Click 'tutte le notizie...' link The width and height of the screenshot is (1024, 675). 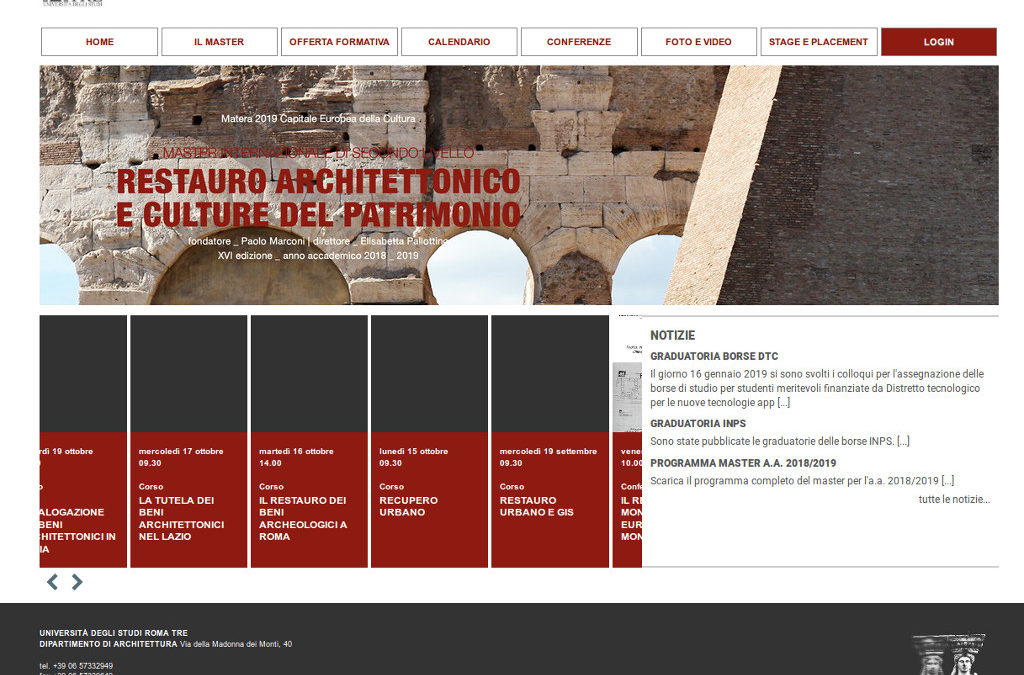tap(954, 499)
